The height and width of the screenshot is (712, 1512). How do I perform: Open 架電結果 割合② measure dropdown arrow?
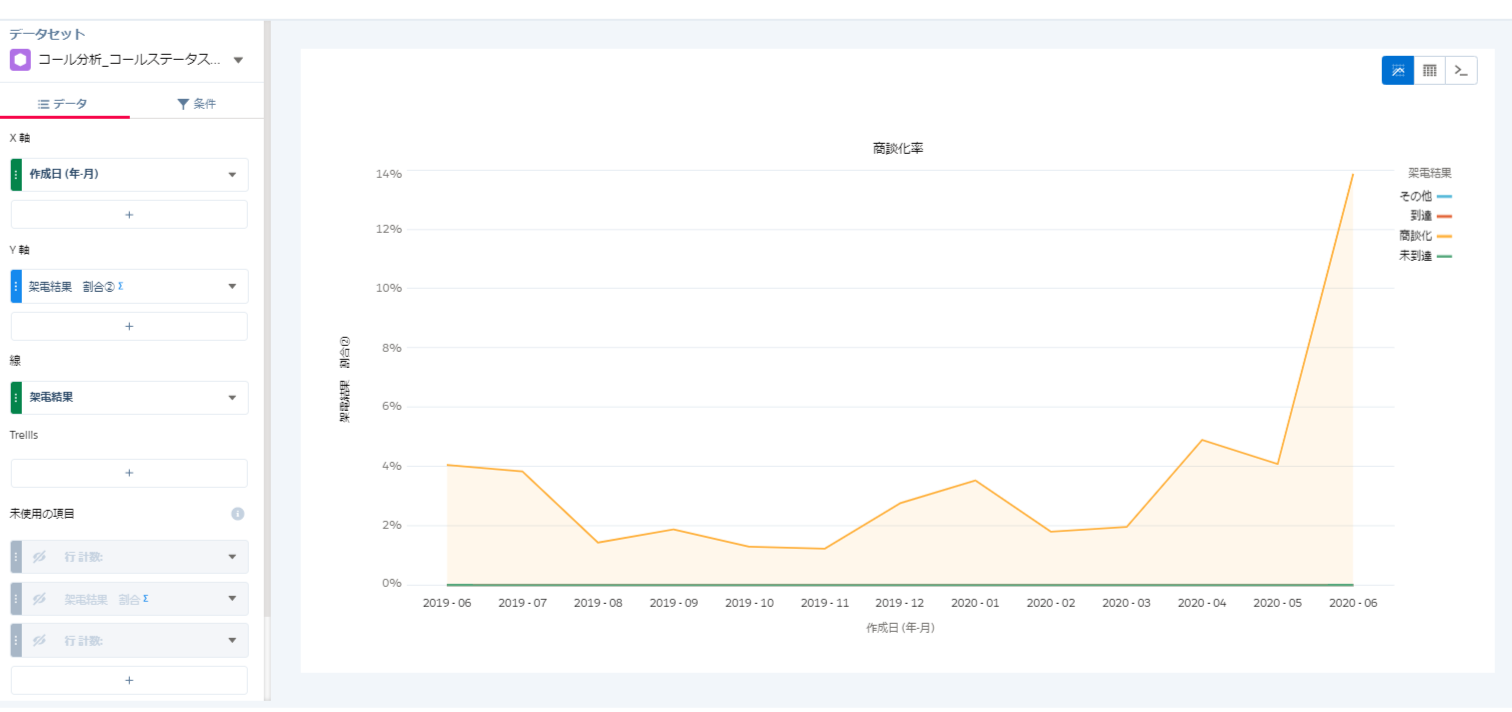coord(232,286)
